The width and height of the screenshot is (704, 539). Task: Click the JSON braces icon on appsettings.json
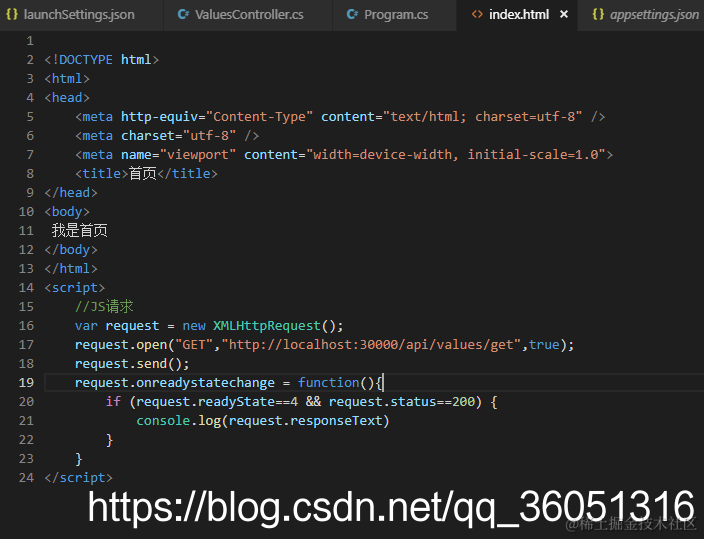tap(598, 14)
